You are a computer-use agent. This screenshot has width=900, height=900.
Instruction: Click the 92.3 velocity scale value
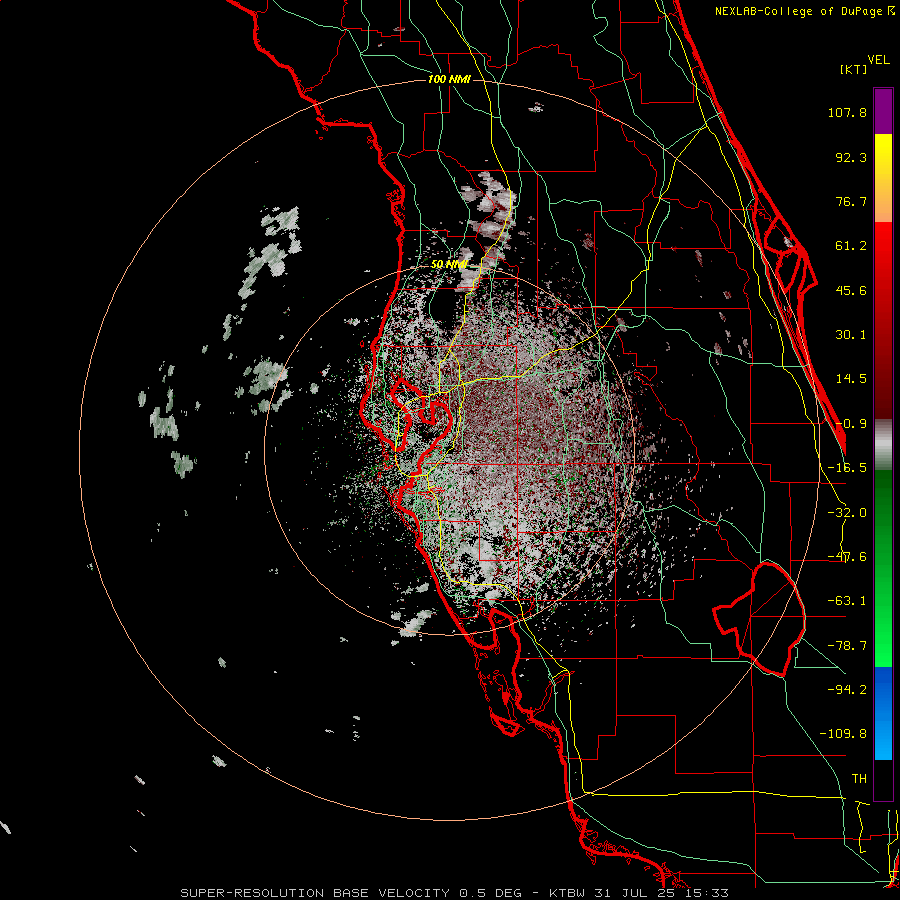(x=851, y=157)
